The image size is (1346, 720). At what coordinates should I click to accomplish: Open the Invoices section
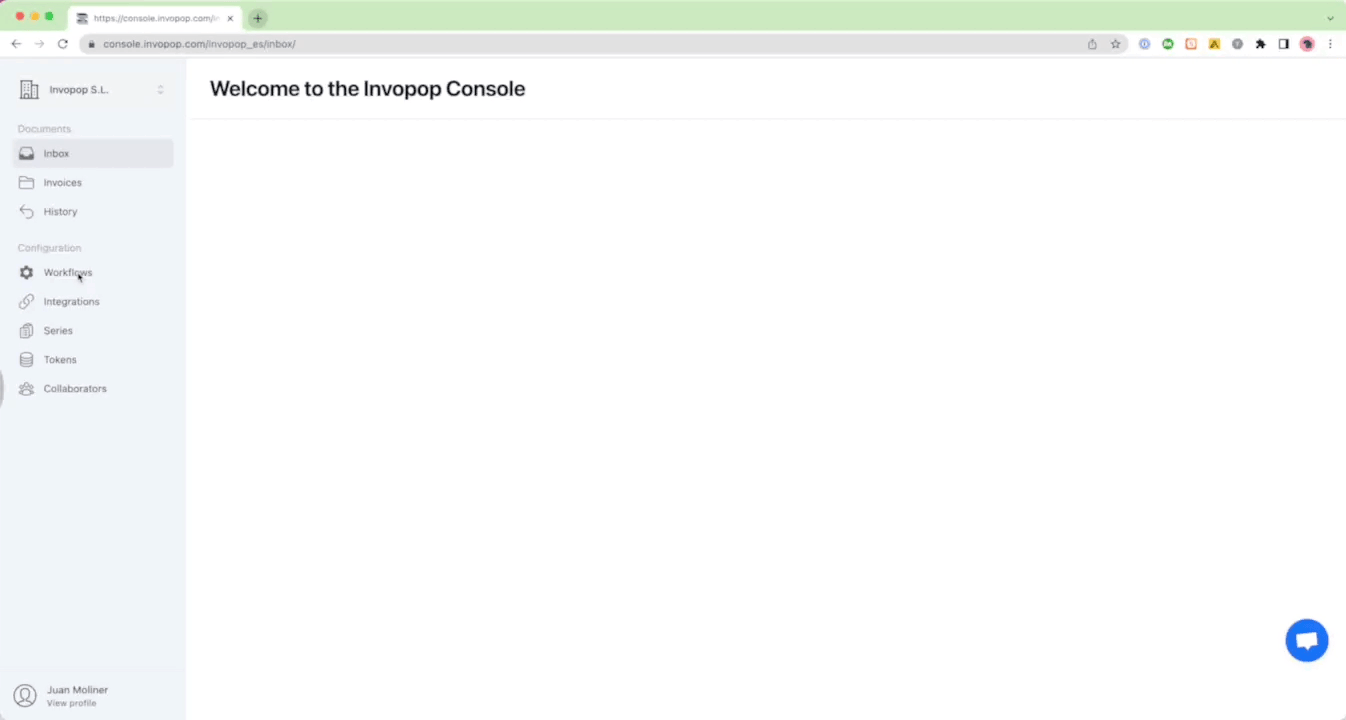coord(92,183)
